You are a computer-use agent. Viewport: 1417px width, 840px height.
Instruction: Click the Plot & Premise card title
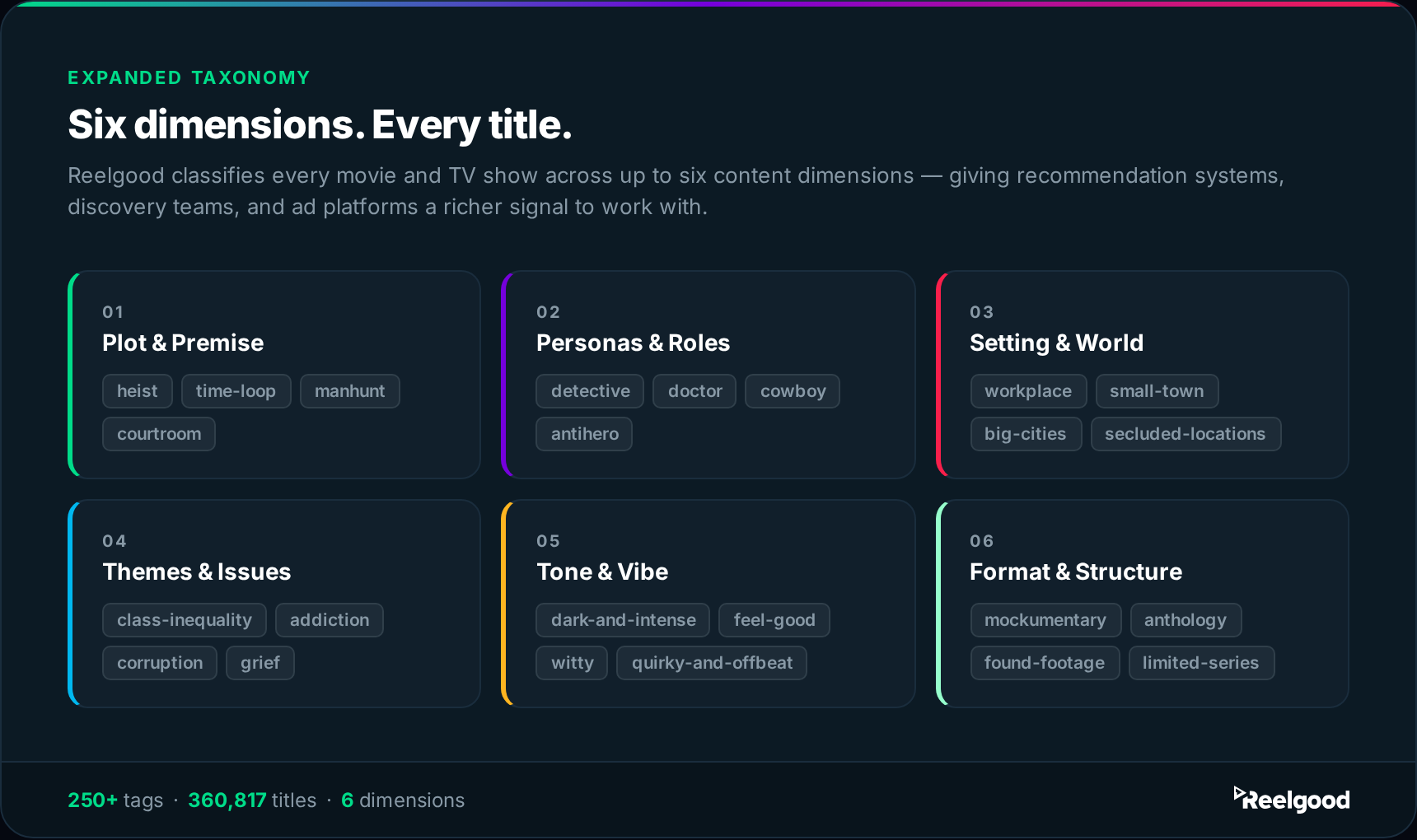[x=183, y=343]
